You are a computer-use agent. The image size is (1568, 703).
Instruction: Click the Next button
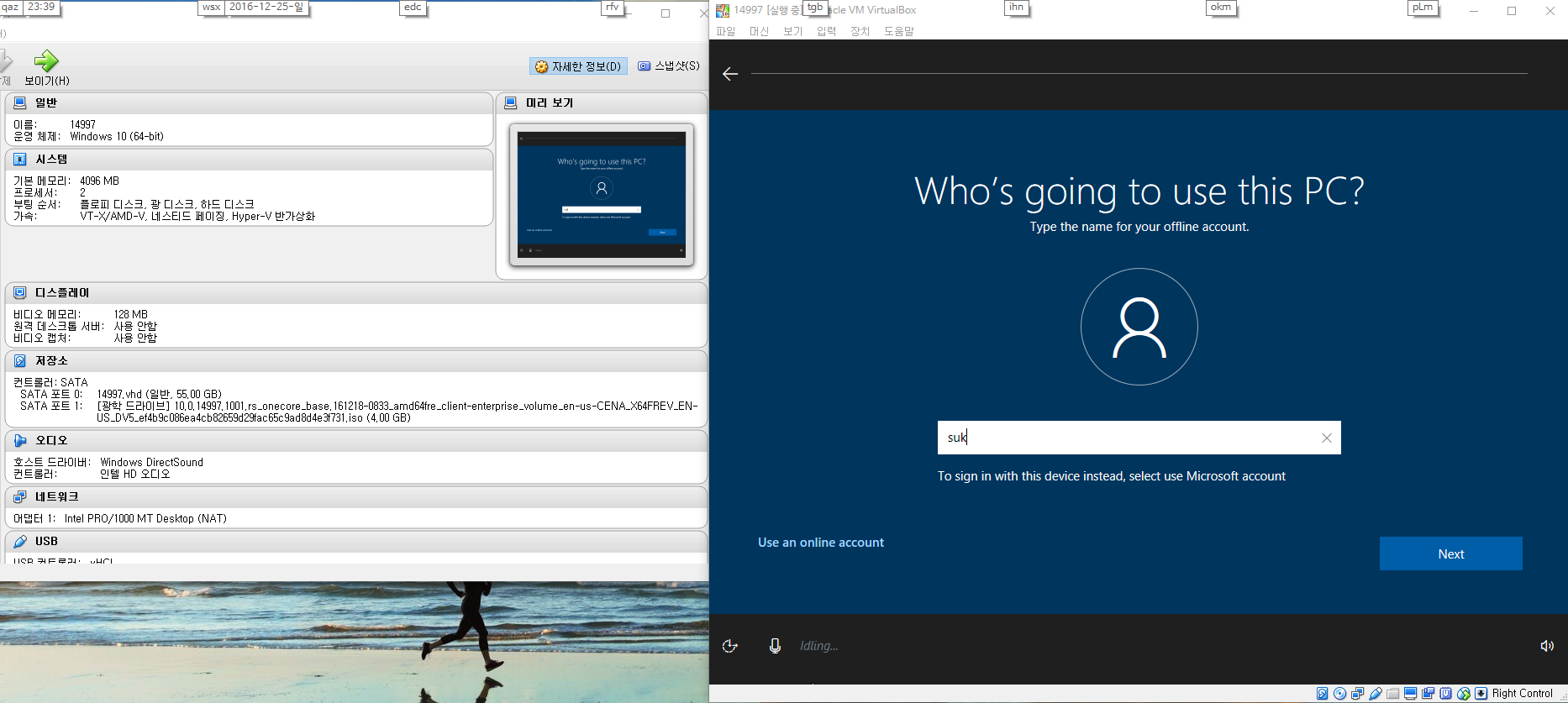click(x=1451, y=553)
